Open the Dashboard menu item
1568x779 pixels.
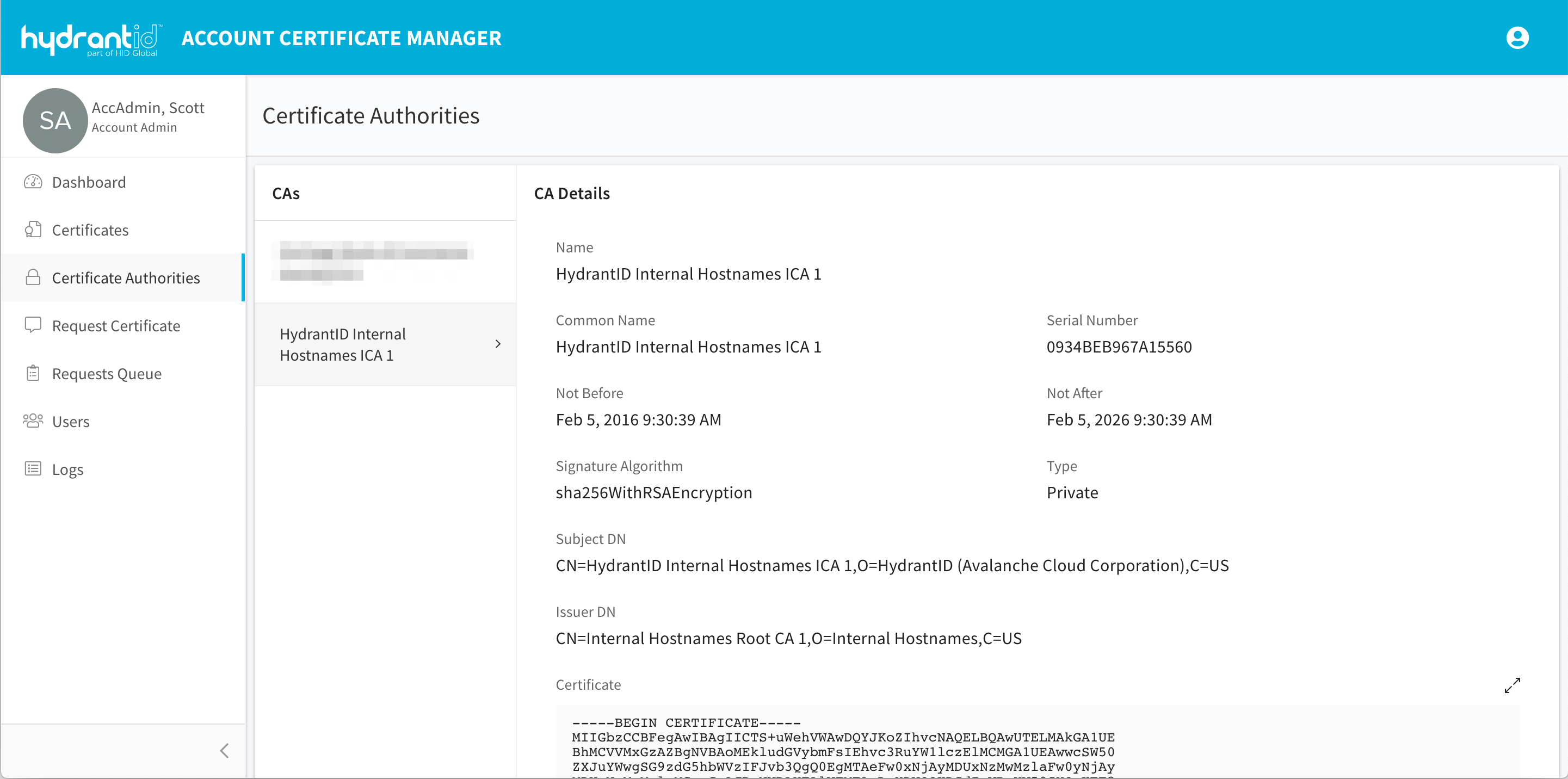tap(123, 182)
